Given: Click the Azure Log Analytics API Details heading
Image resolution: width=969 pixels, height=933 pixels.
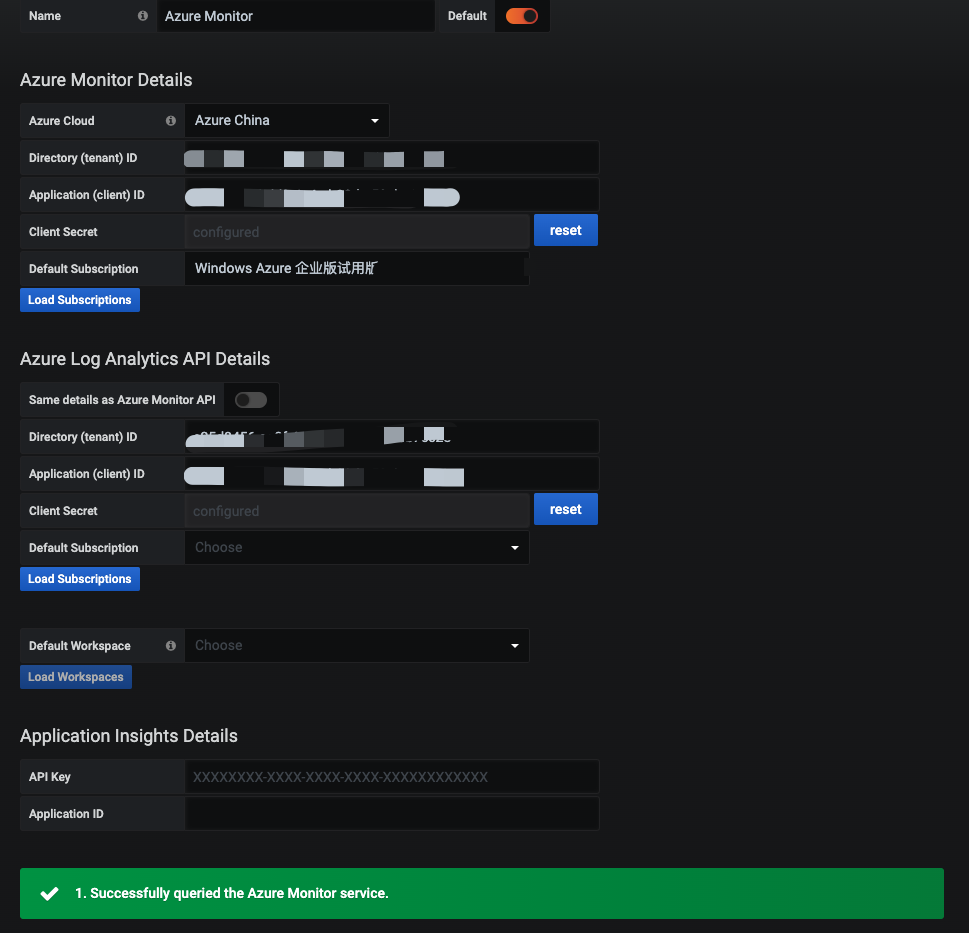Looking at the screenshot, I should (x=145, y=359).
